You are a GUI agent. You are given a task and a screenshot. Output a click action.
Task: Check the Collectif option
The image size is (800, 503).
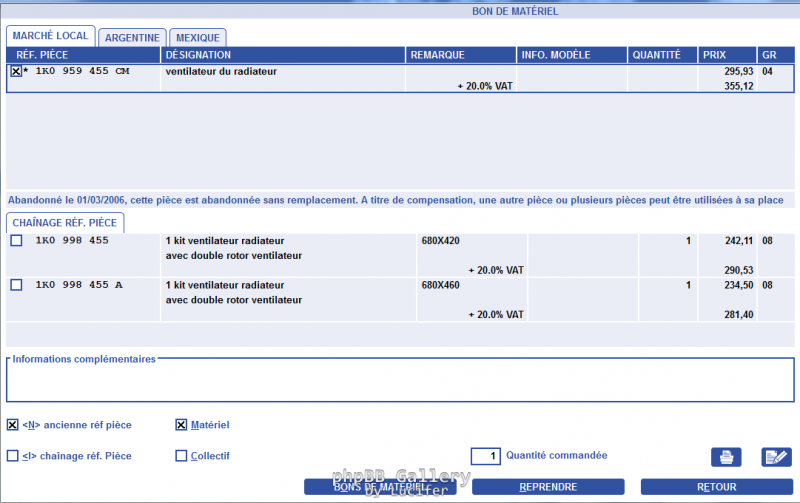click(181, 456)
